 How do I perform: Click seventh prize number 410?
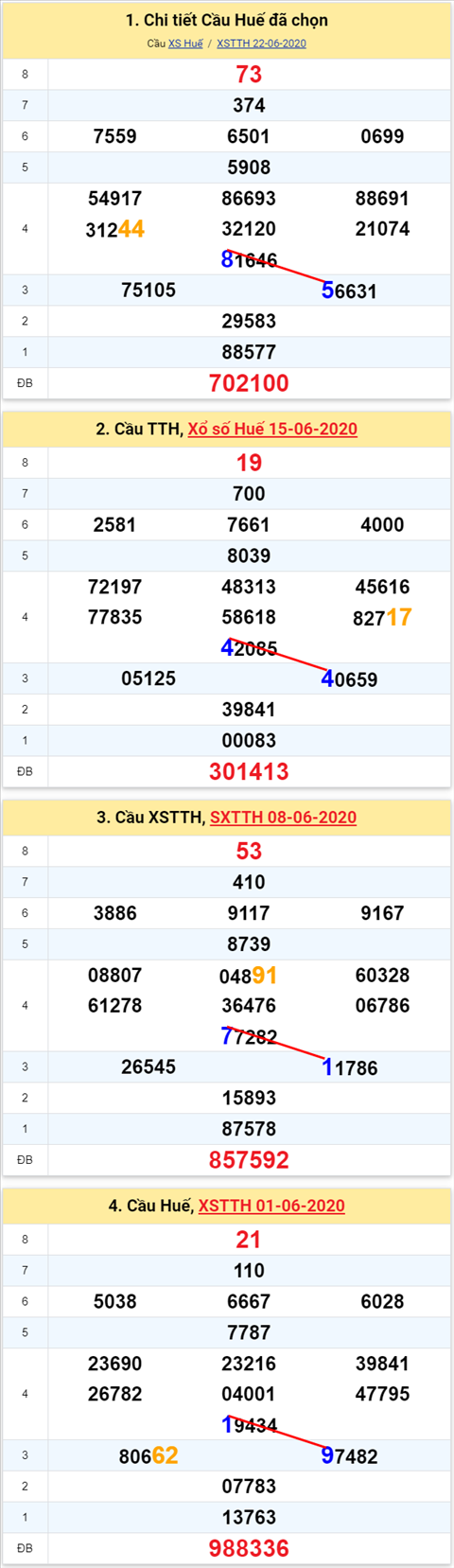[x=249, y=882]
